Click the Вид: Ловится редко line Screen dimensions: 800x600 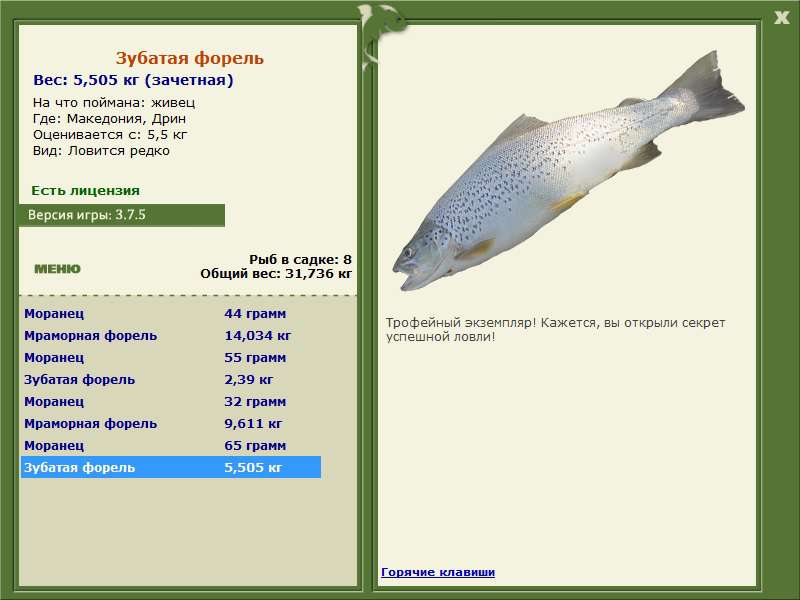point(101,151)
